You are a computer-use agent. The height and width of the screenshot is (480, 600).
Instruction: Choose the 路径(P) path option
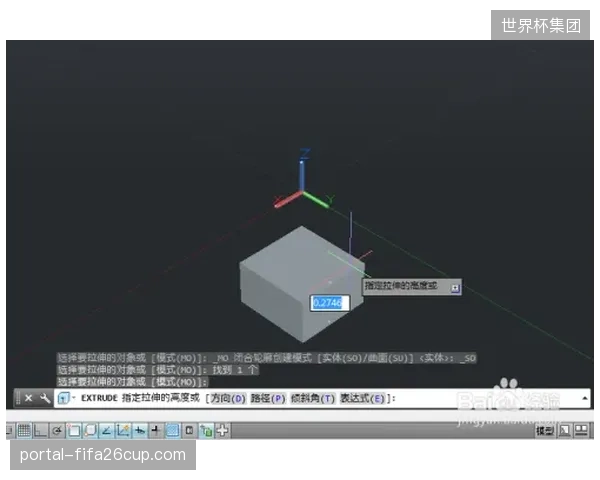(268, 398)
